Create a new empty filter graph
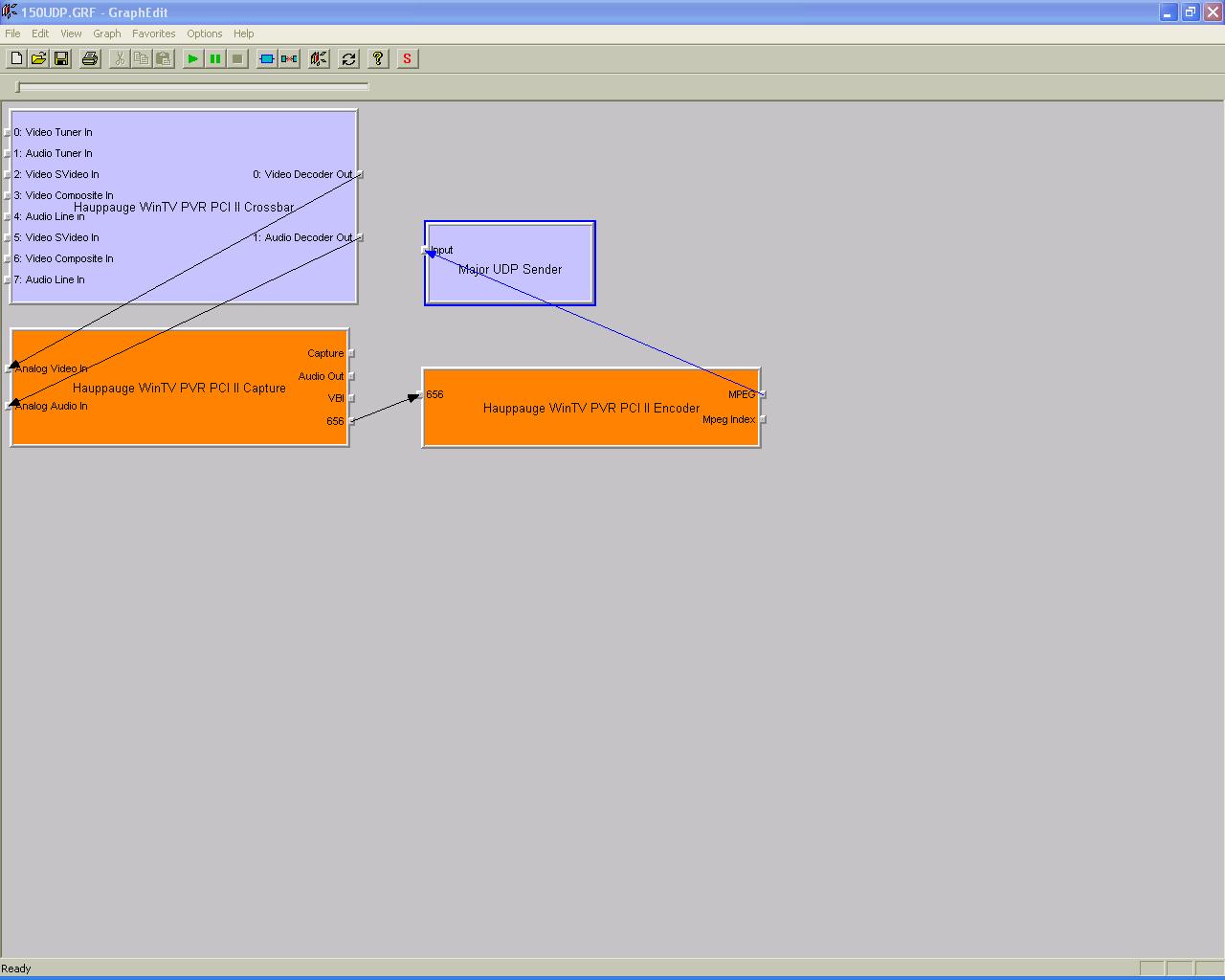Image resolution: width=1225 pixels, height=980 pixels. [x=15, y=58]
